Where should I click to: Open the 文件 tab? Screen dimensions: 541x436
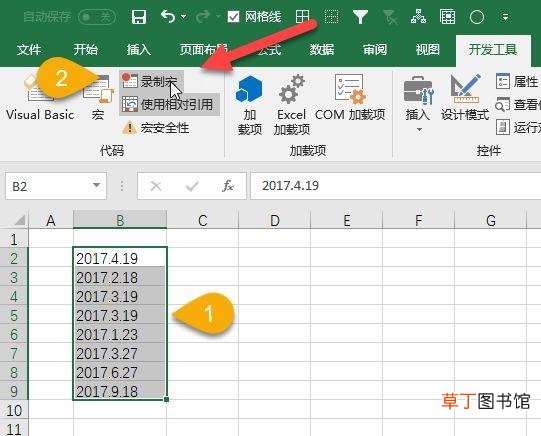29,50
